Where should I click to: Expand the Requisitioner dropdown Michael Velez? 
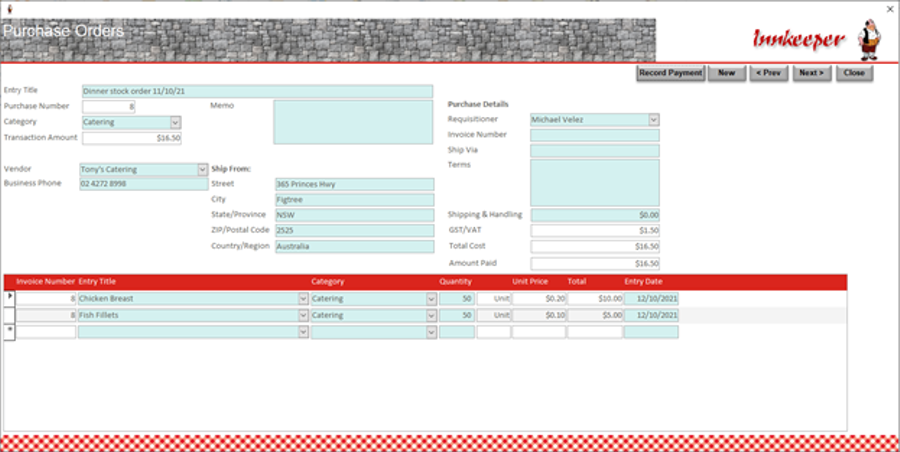654,119
